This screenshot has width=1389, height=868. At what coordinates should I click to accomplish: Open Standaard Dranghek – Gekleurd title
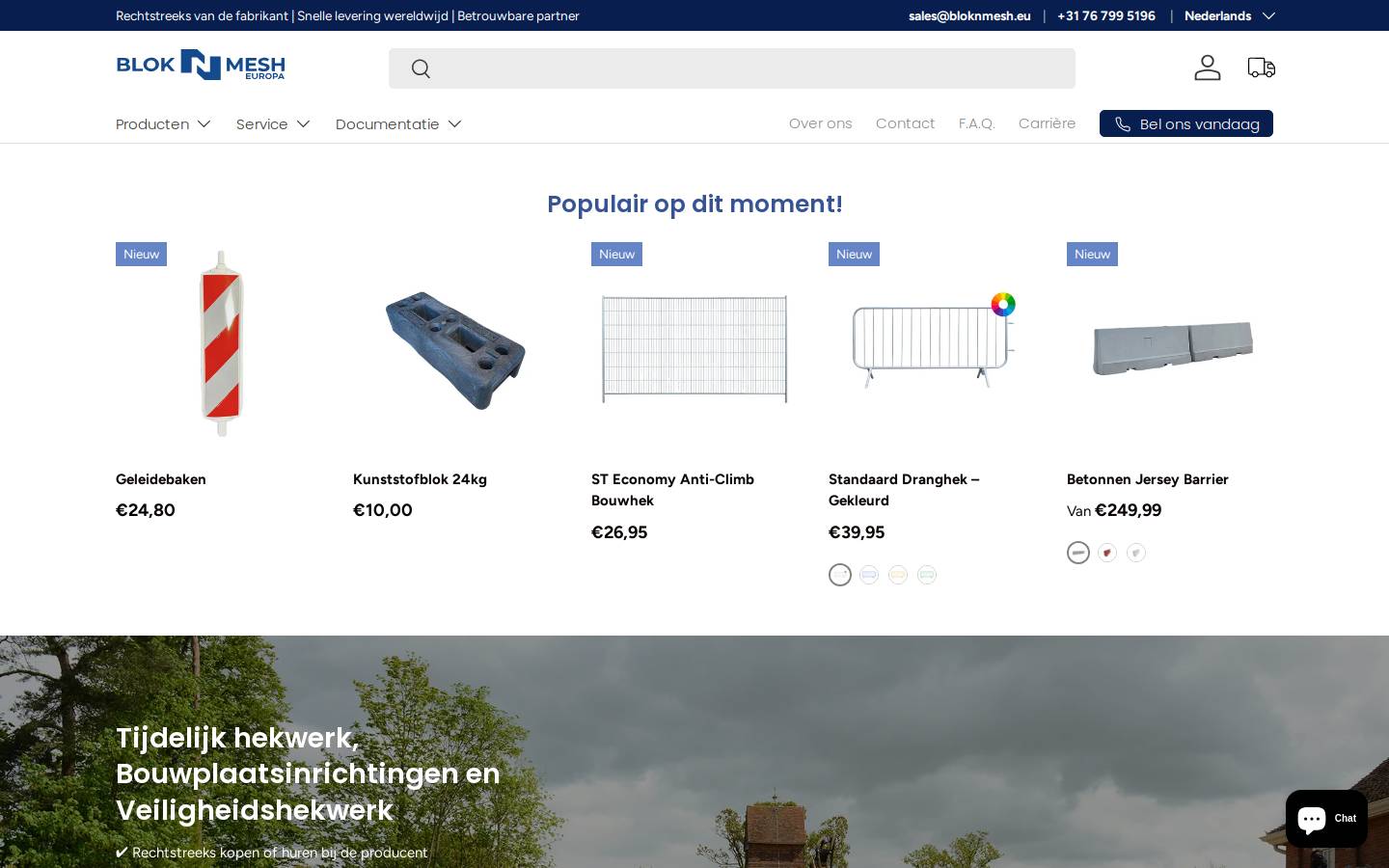pos(904,490)
